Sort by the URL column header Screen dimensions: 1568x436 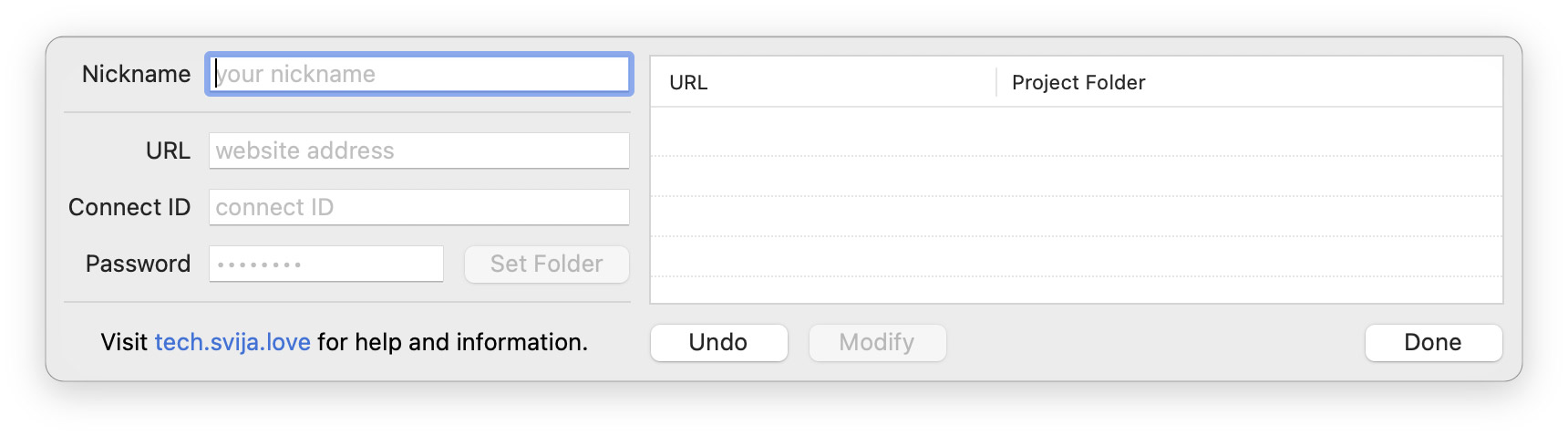pos(822,82)
